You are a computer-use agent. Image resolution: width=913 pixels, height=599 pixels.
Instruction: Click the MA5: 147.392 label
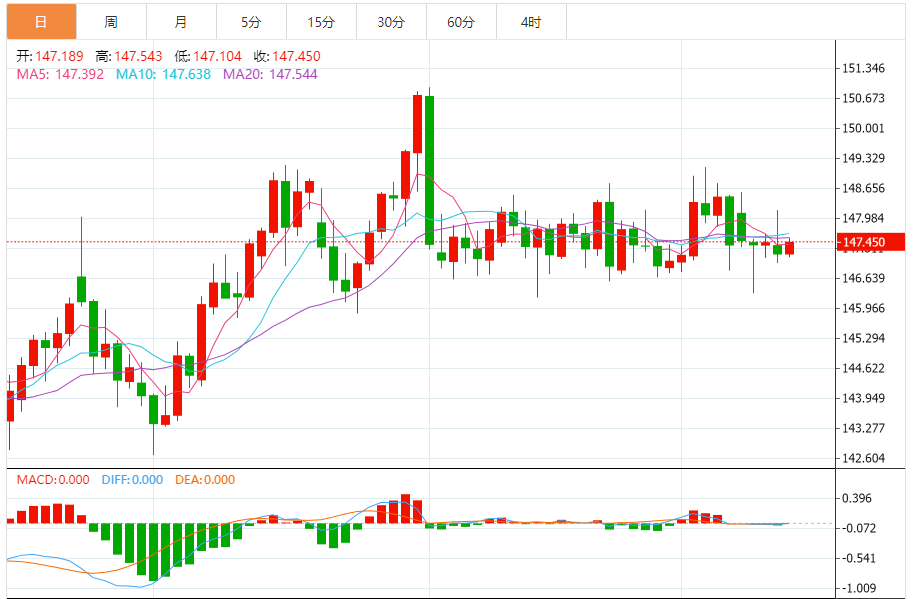point(60,75)
